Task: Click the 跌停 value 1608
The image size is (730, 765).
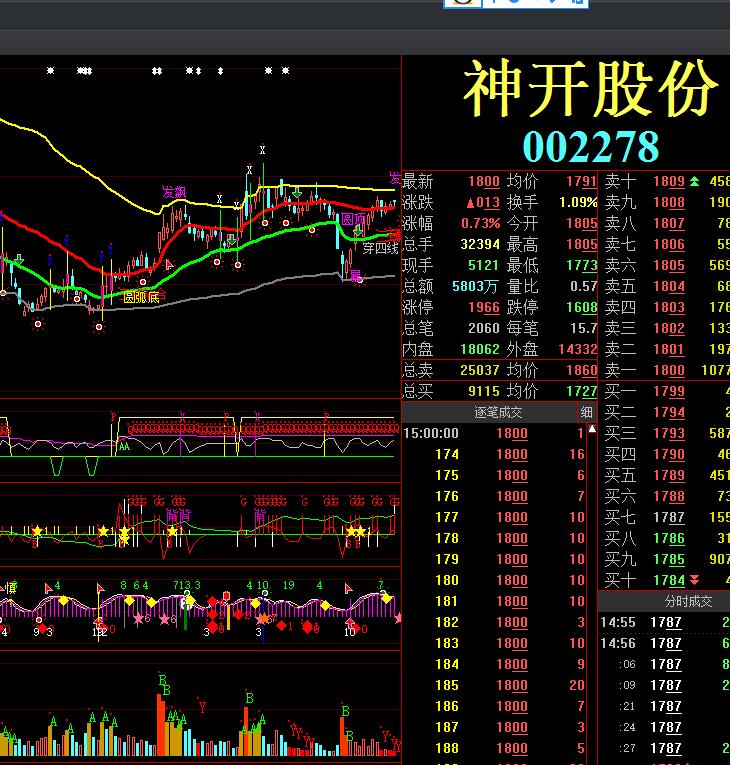Action: tap(582, 307)
